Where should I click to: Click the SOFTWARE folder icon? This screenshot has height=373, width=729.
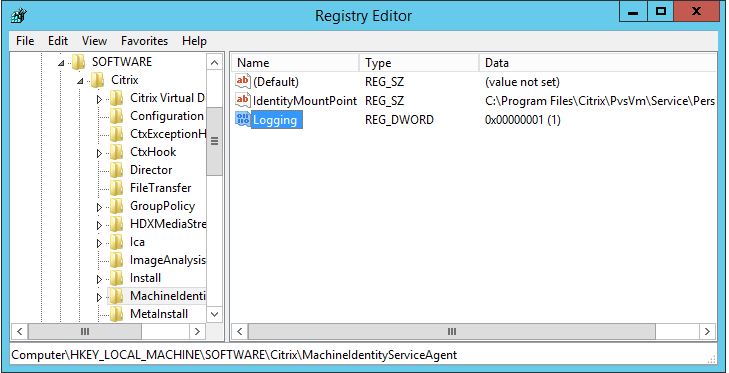pos(79,62)
